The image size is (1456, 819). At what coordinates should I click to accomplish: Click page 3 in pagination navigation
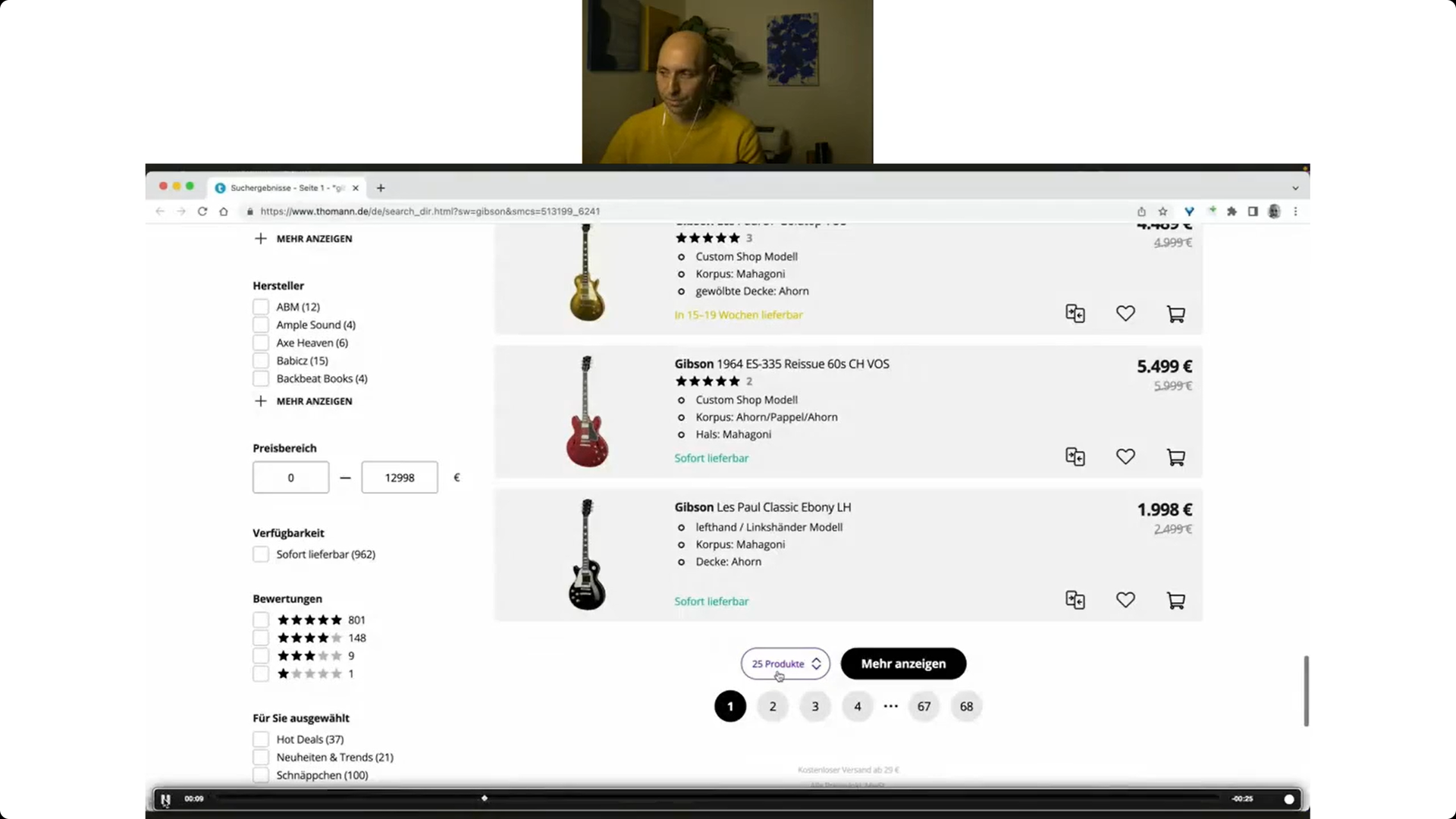(815, 706)
